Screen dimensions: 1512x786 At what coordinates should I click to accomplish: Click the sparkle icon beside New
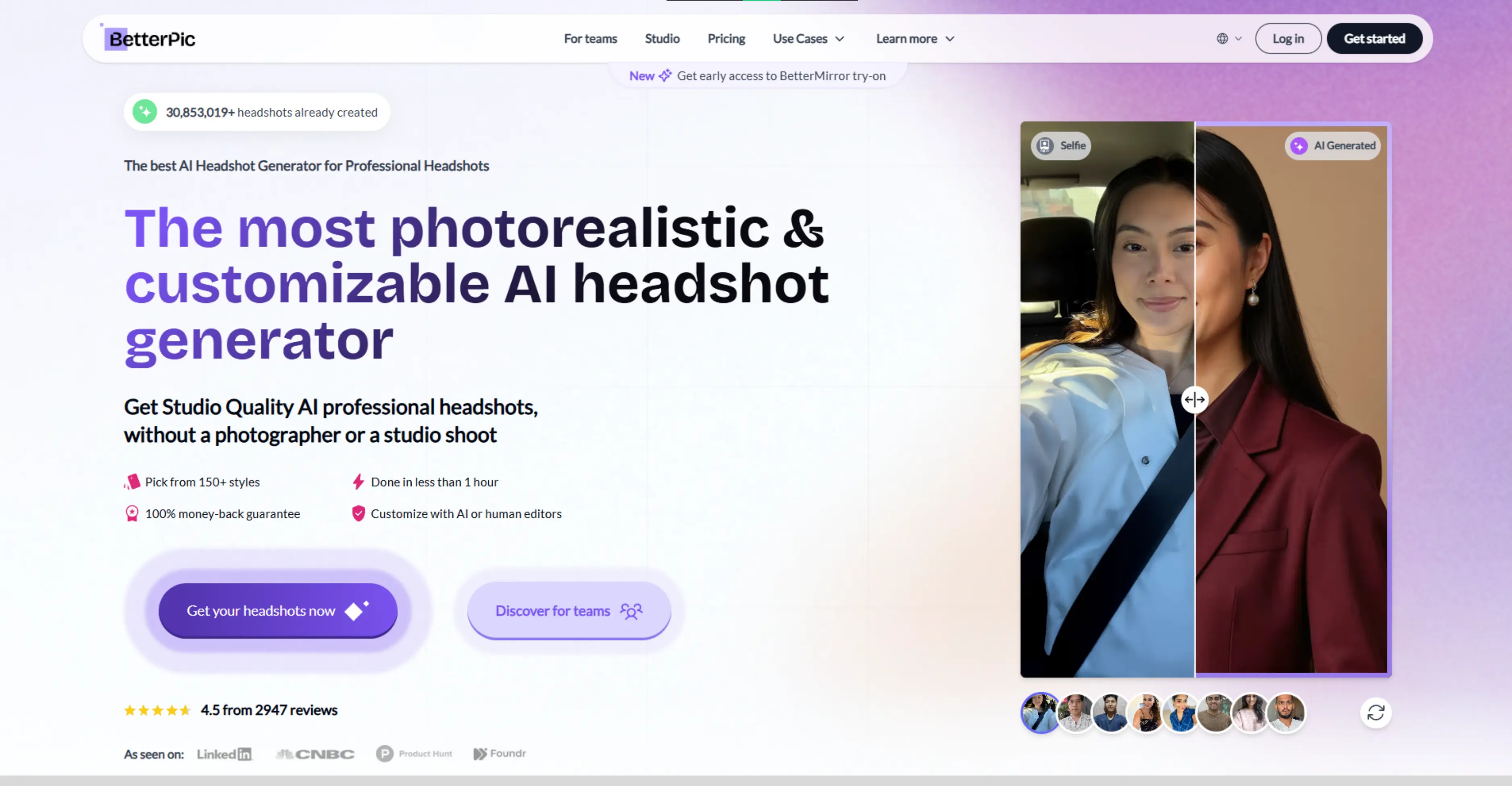(x=665, y=76)
